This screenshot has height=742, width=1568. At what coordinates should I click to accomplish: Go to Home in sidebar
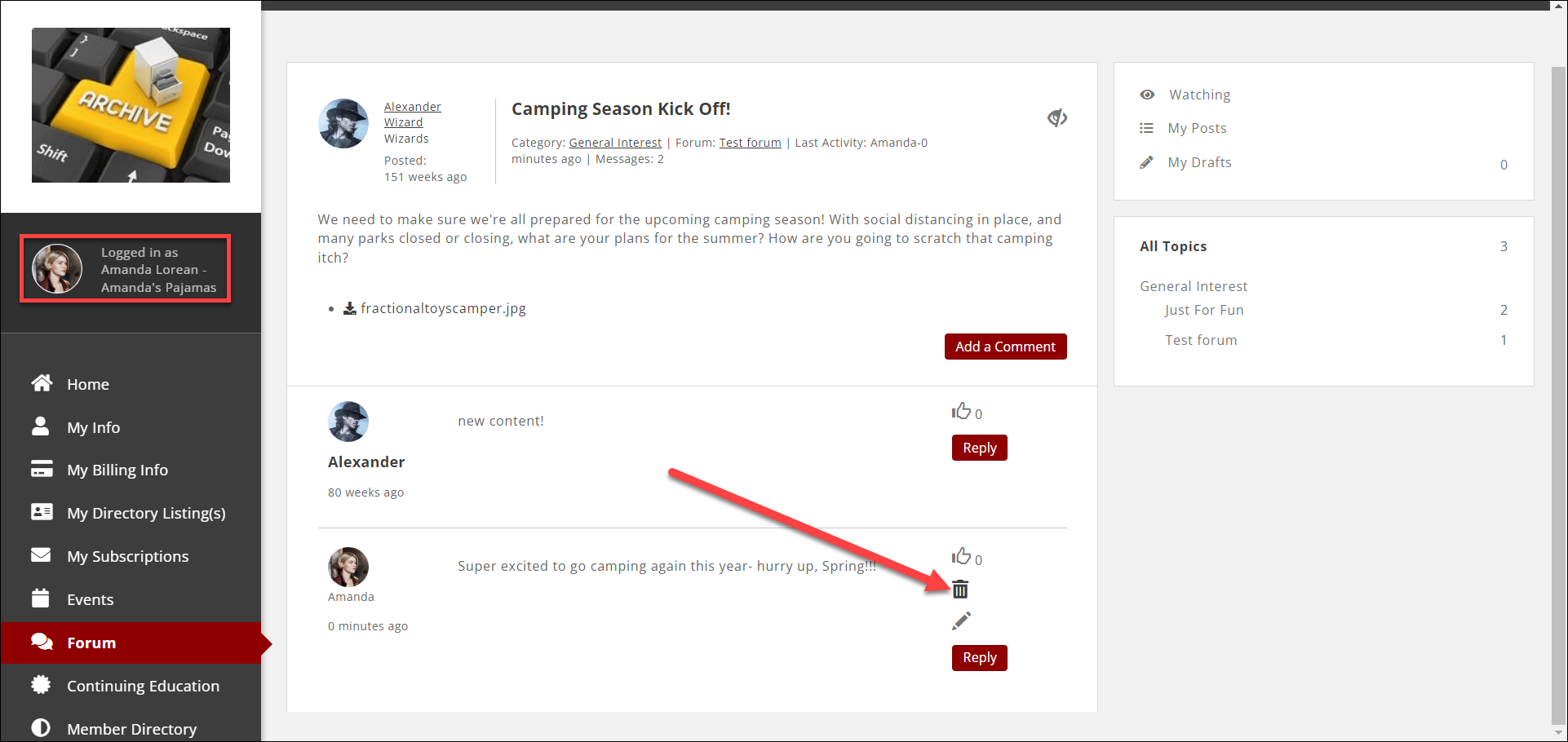point(87,384)
